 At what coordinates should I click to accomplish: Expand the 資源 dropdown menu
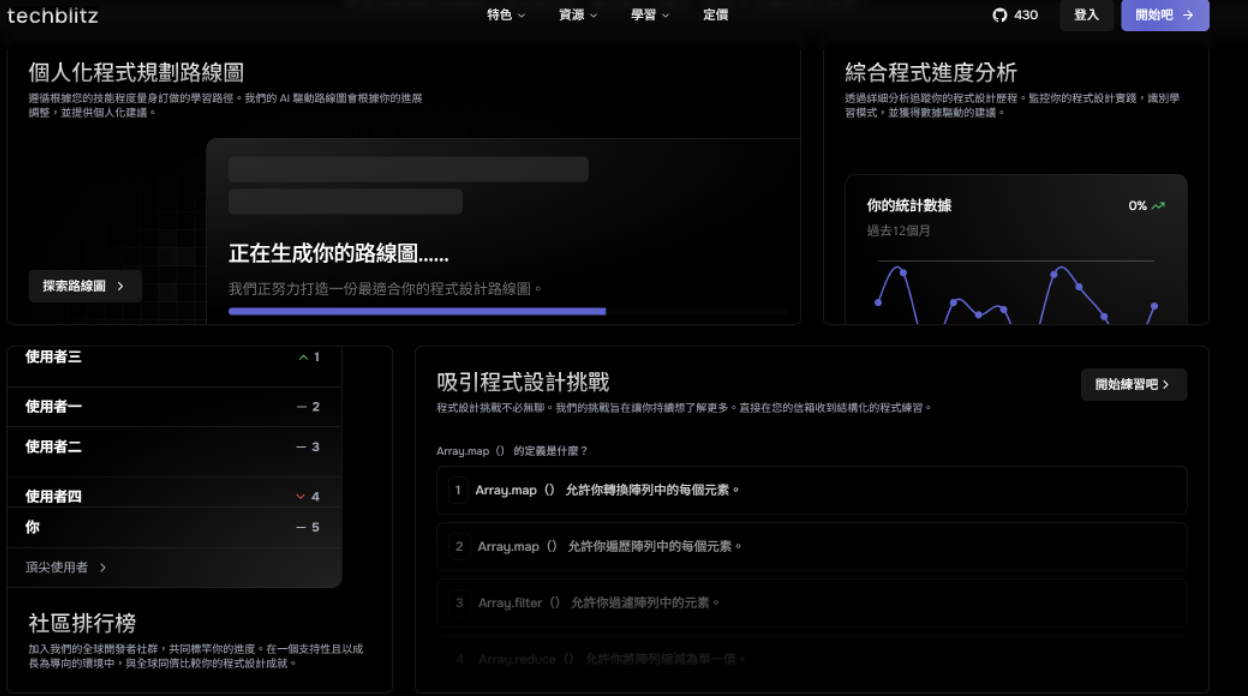pyautogui.click(x=578, y=15)
